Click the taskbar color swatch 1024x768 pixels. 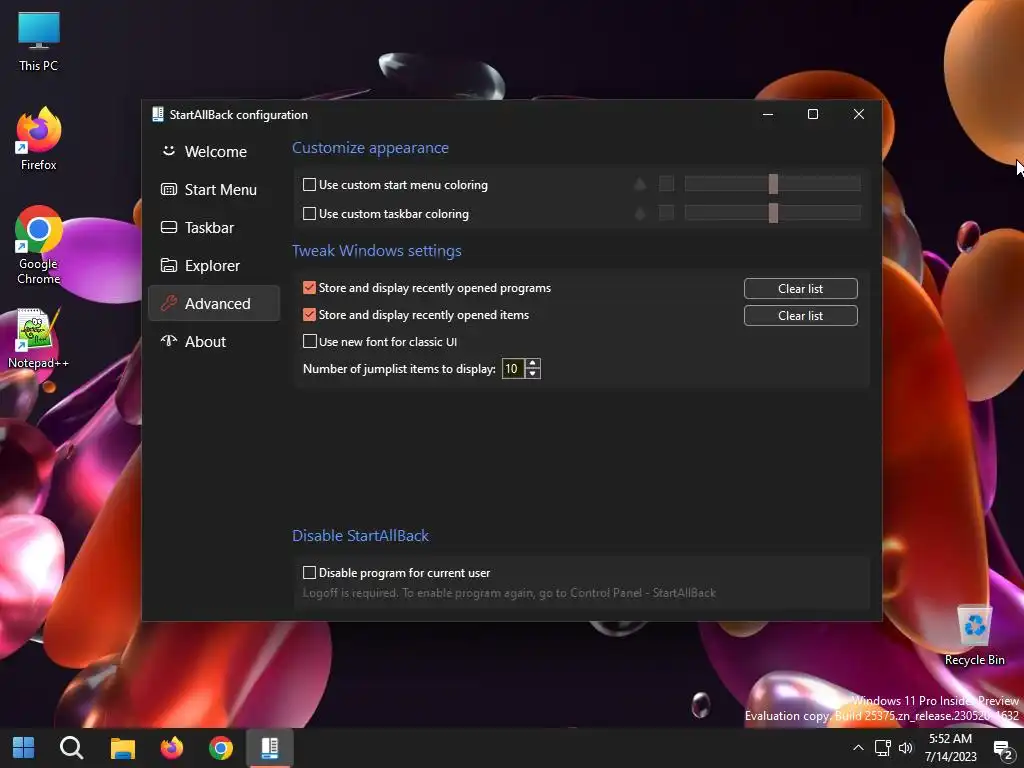pos(666,213)
